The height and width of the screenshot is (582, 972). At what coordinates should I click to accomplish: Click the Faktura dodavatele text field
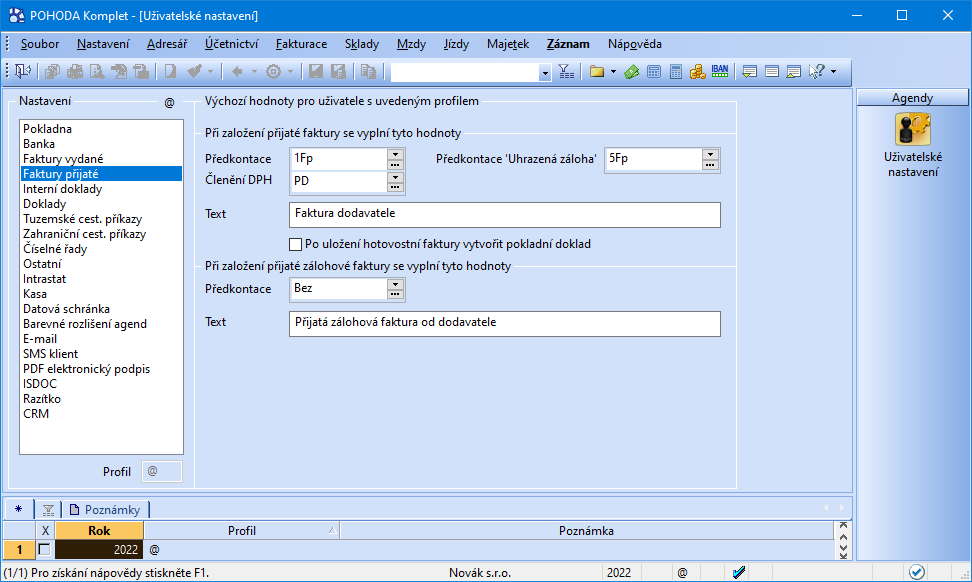(505, 214)
